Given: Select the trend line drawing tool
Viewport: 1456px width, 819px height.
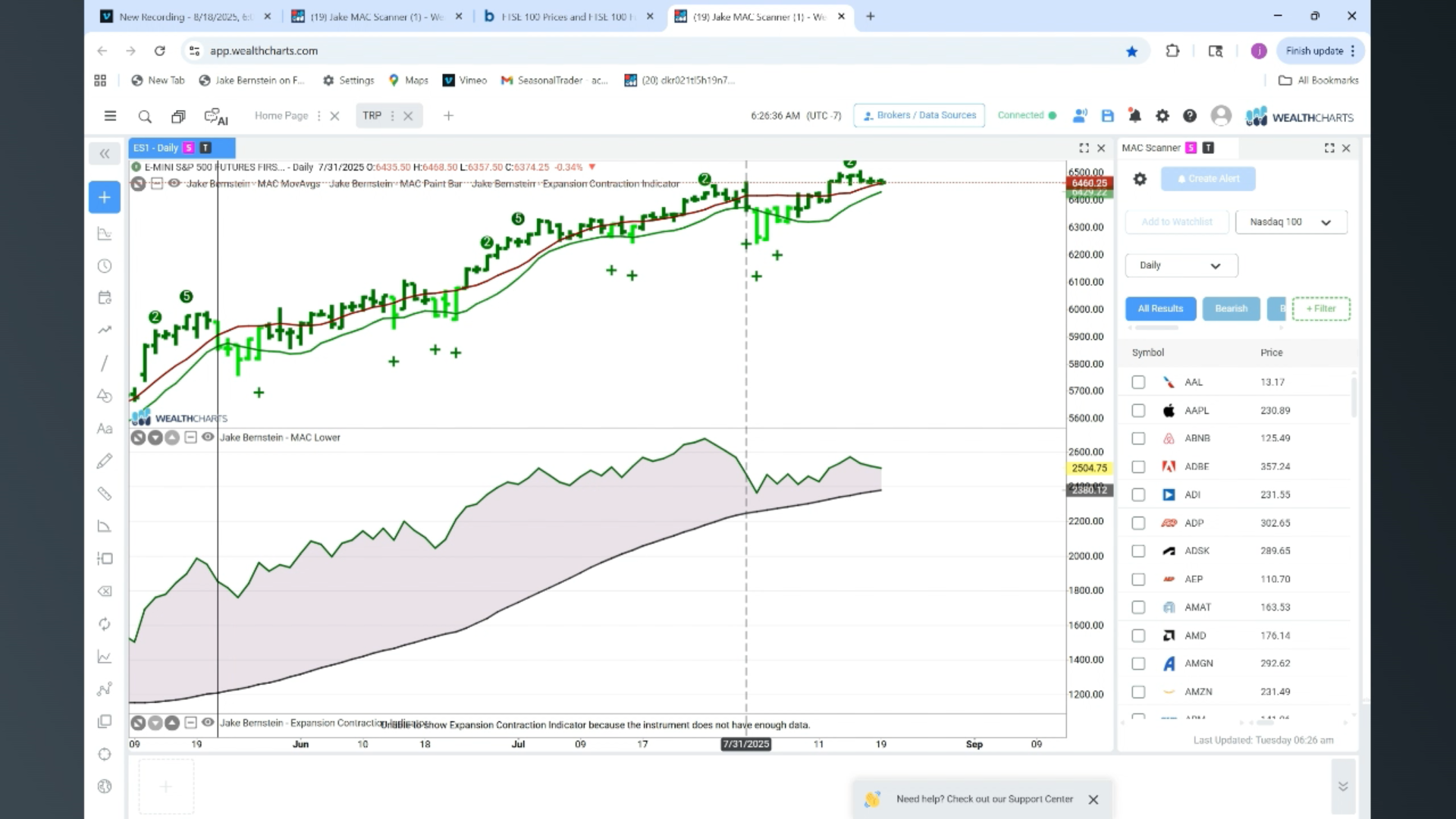Looking at the screenshot, I should [105, 363].
